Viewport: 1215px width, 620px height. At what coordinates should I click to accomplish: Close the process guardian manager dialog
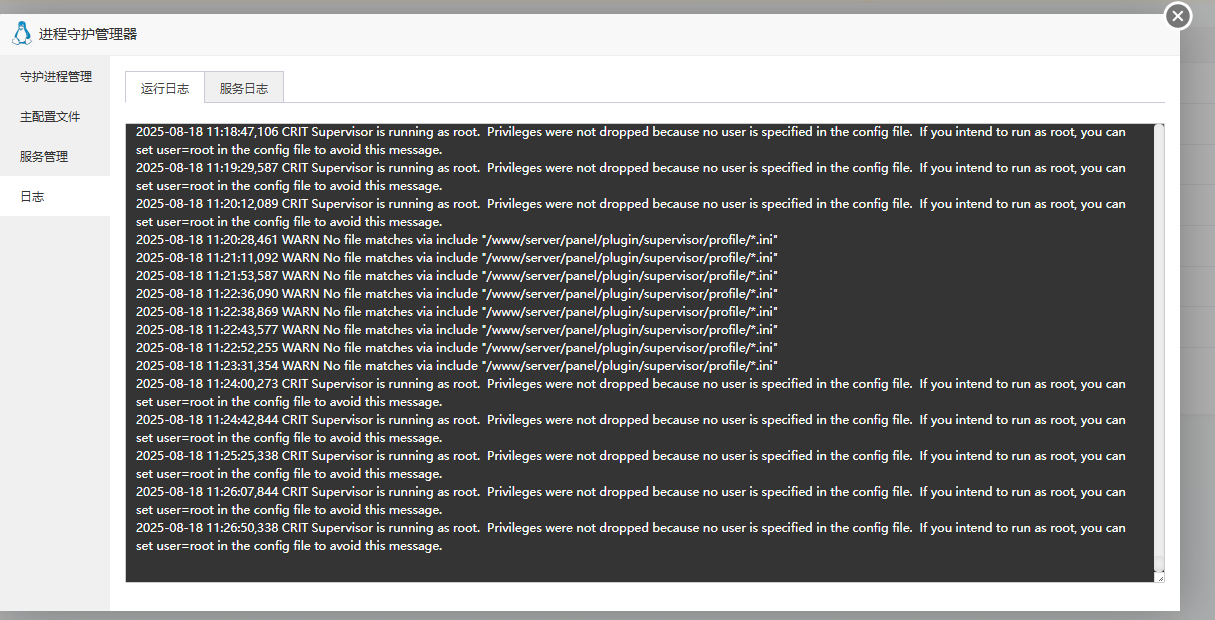1178,16
